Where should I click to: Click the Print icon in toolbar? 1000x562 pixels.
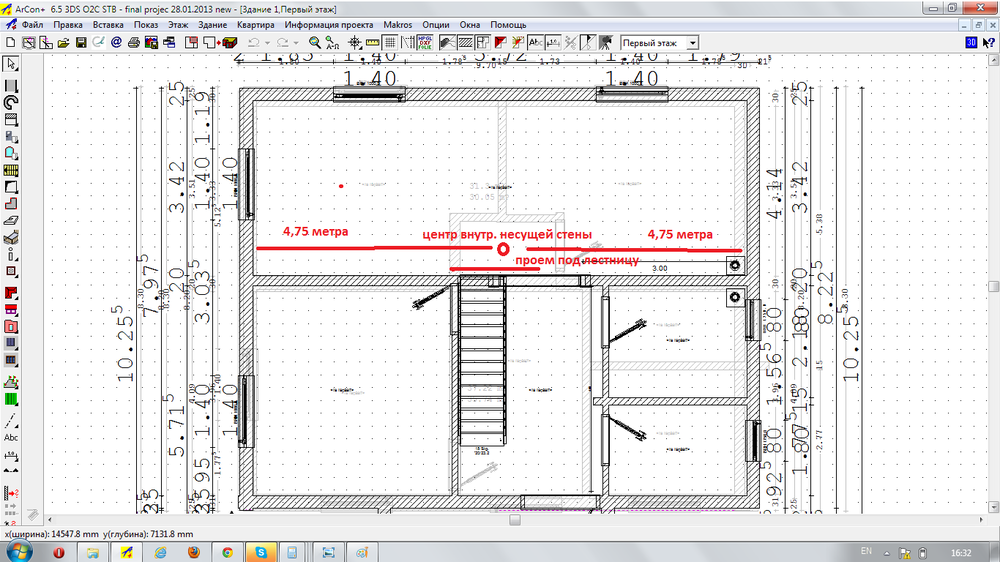point(133,43)
